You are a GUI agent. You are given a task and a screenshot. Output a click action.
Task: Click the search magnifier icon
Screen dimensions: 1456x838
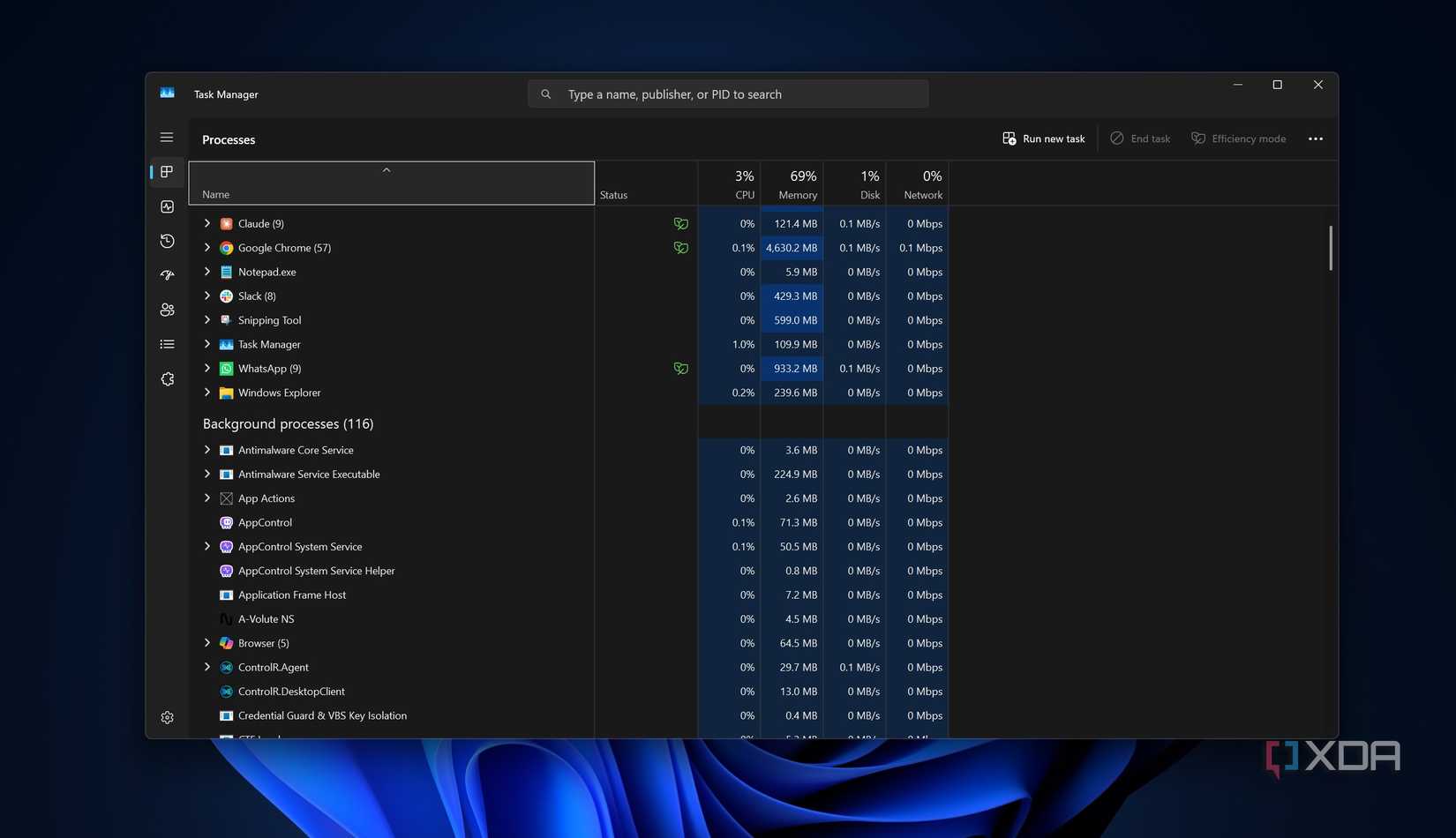(x=546, y=94)
